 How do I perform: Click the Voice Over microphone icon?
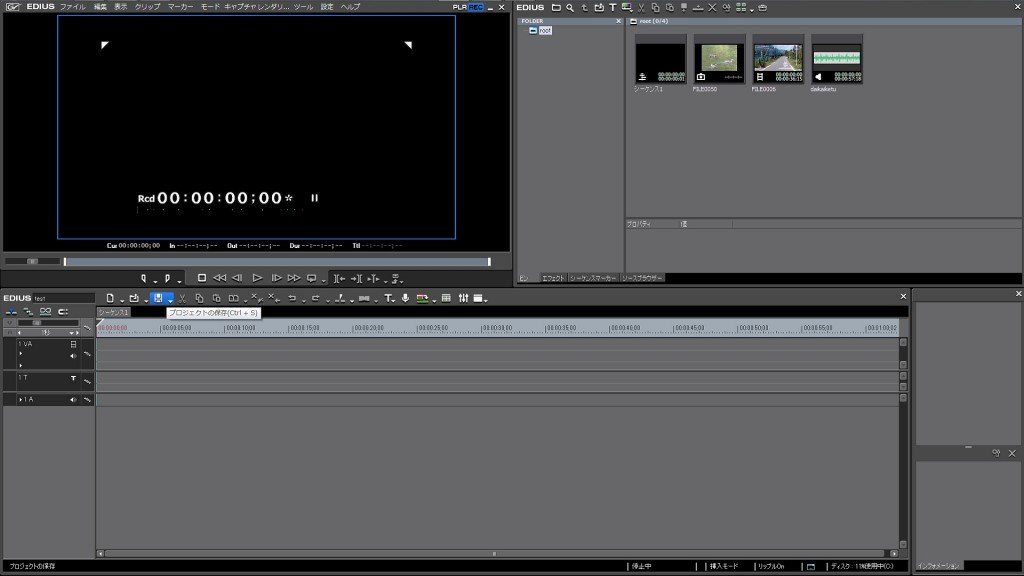[x=405, y=298]
